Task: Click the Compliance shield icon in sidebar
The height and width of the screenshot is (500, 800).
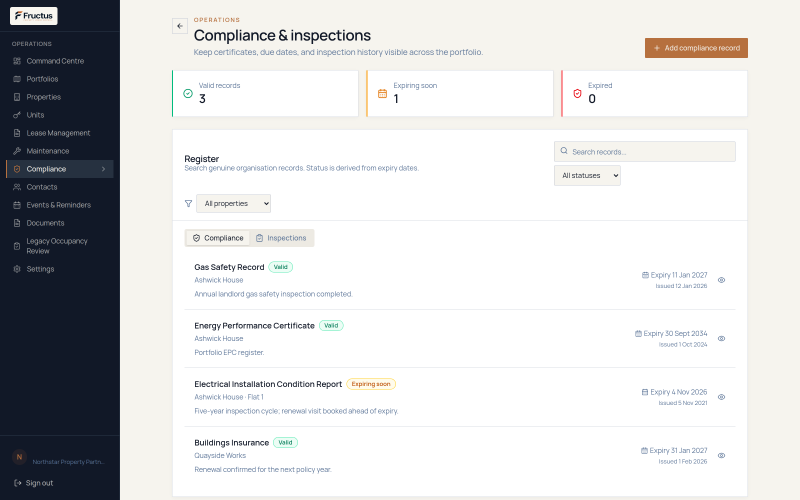Action: [x=17, y=169]
